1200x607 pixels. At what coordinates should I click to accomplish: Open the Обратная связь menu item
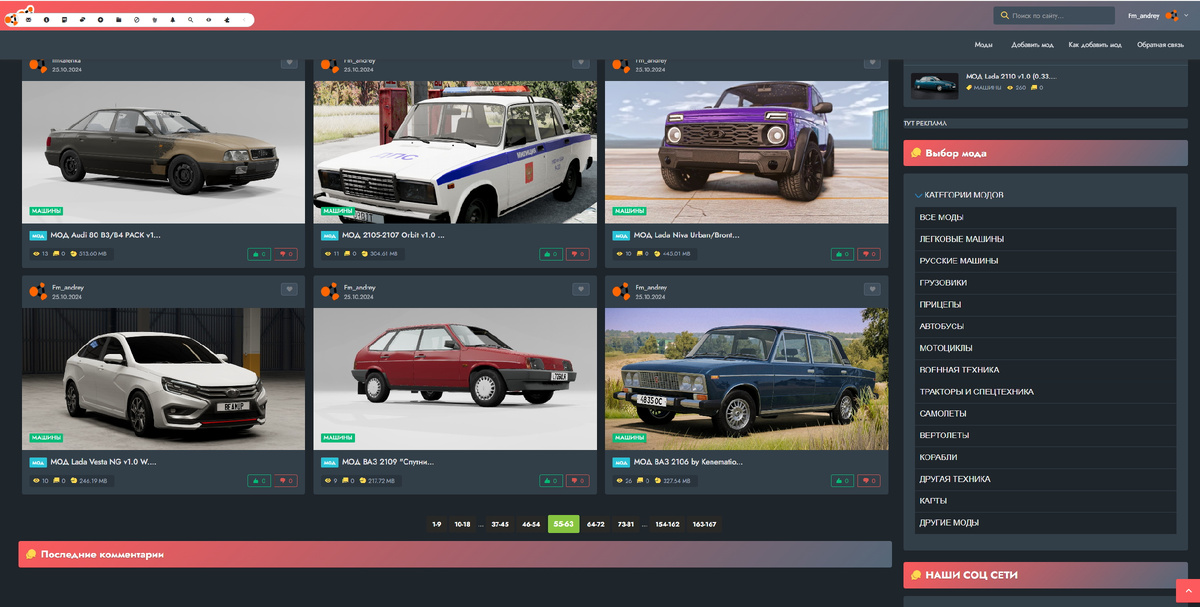(1160, 45)
